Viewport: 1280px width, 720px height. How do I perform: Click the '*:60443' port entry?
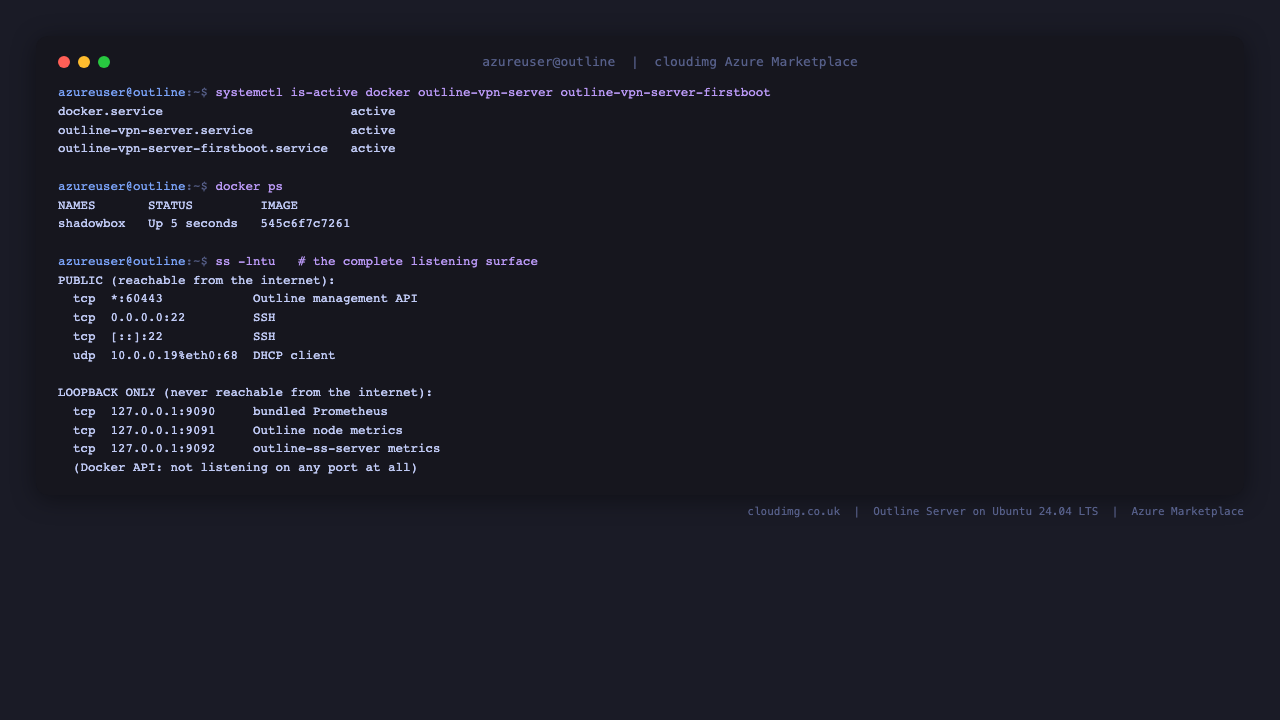point(137,299)
